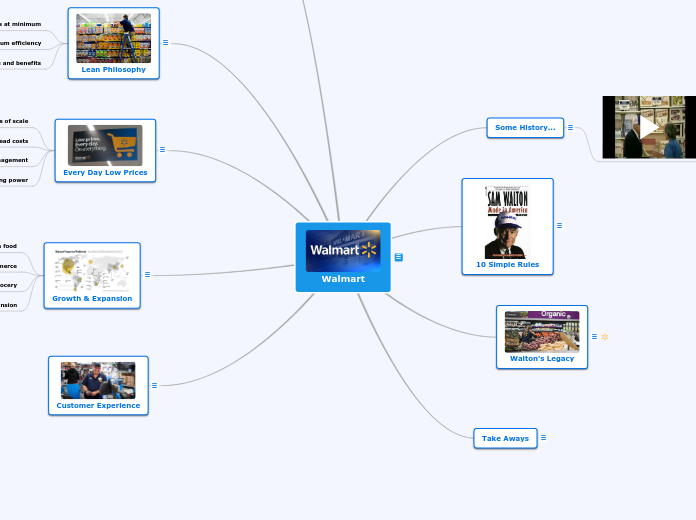Click the star icon next to Walton's Legacy
The width and height of the screenshot is (696, 520).
(x=605, y=337)
